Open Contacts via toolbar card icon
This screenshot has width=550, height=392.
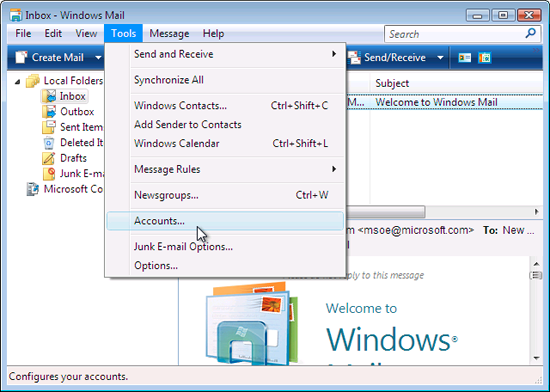pos(465,58)
